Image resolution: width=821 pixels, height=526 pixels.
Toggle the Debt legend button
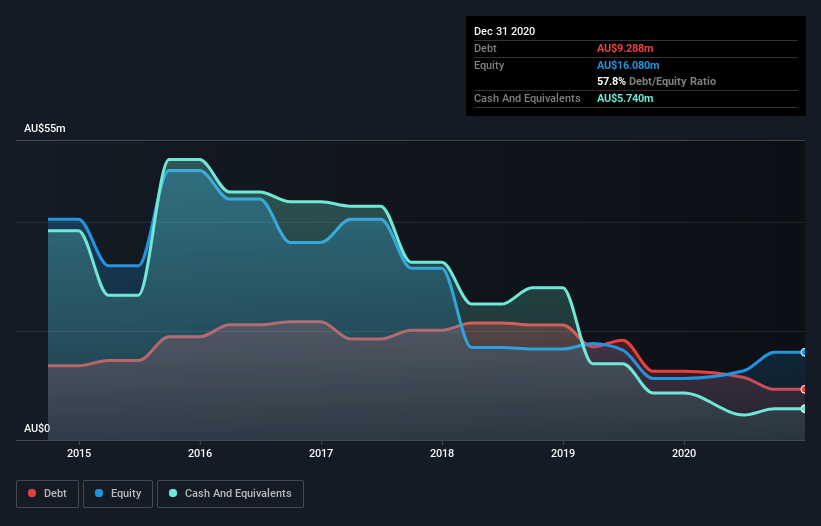[x=47, y=494]
